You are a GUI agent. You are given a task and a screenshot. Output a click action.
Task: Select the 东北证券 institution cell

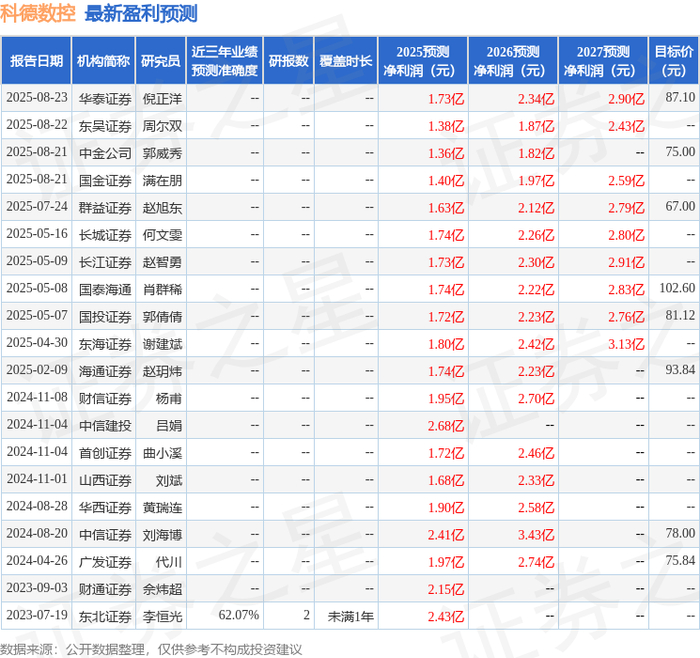(105, 617)
